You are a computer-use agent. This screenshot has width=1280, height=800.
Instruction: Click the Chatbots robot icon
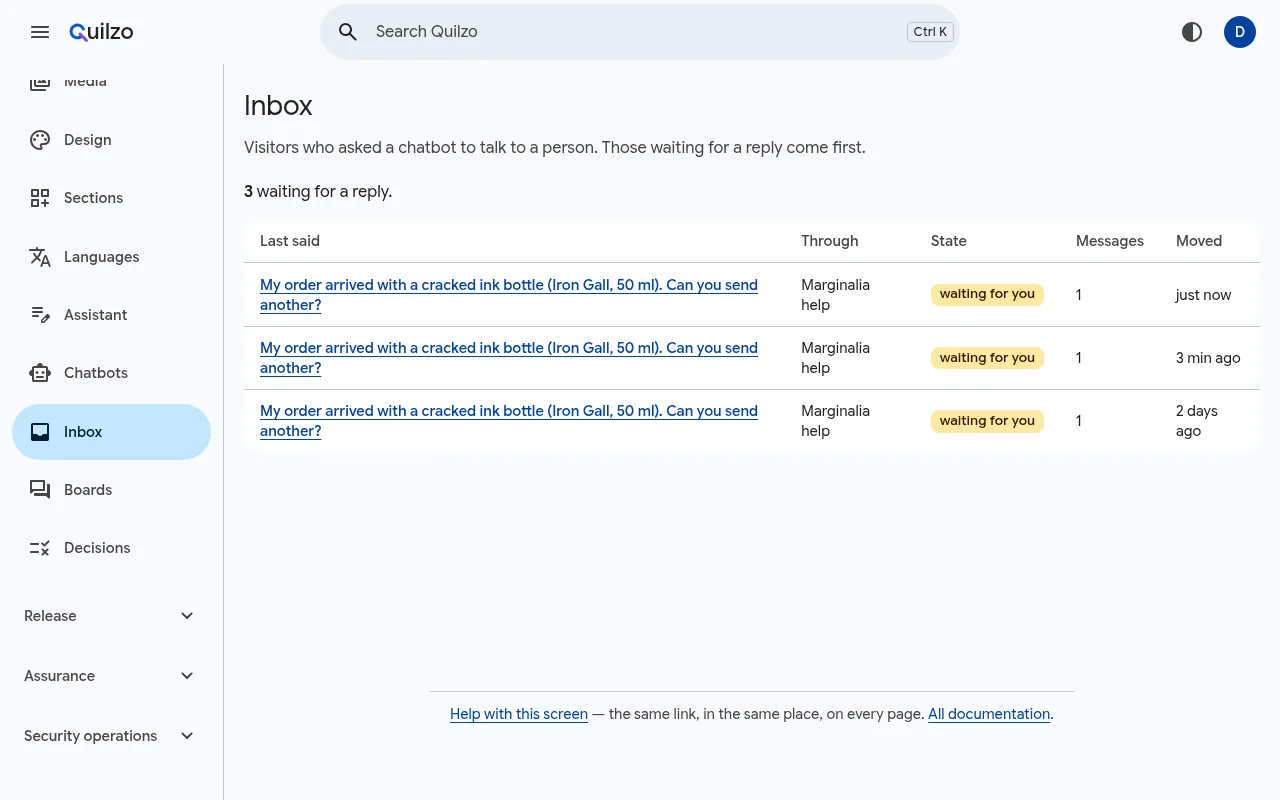tap(40, 373)
